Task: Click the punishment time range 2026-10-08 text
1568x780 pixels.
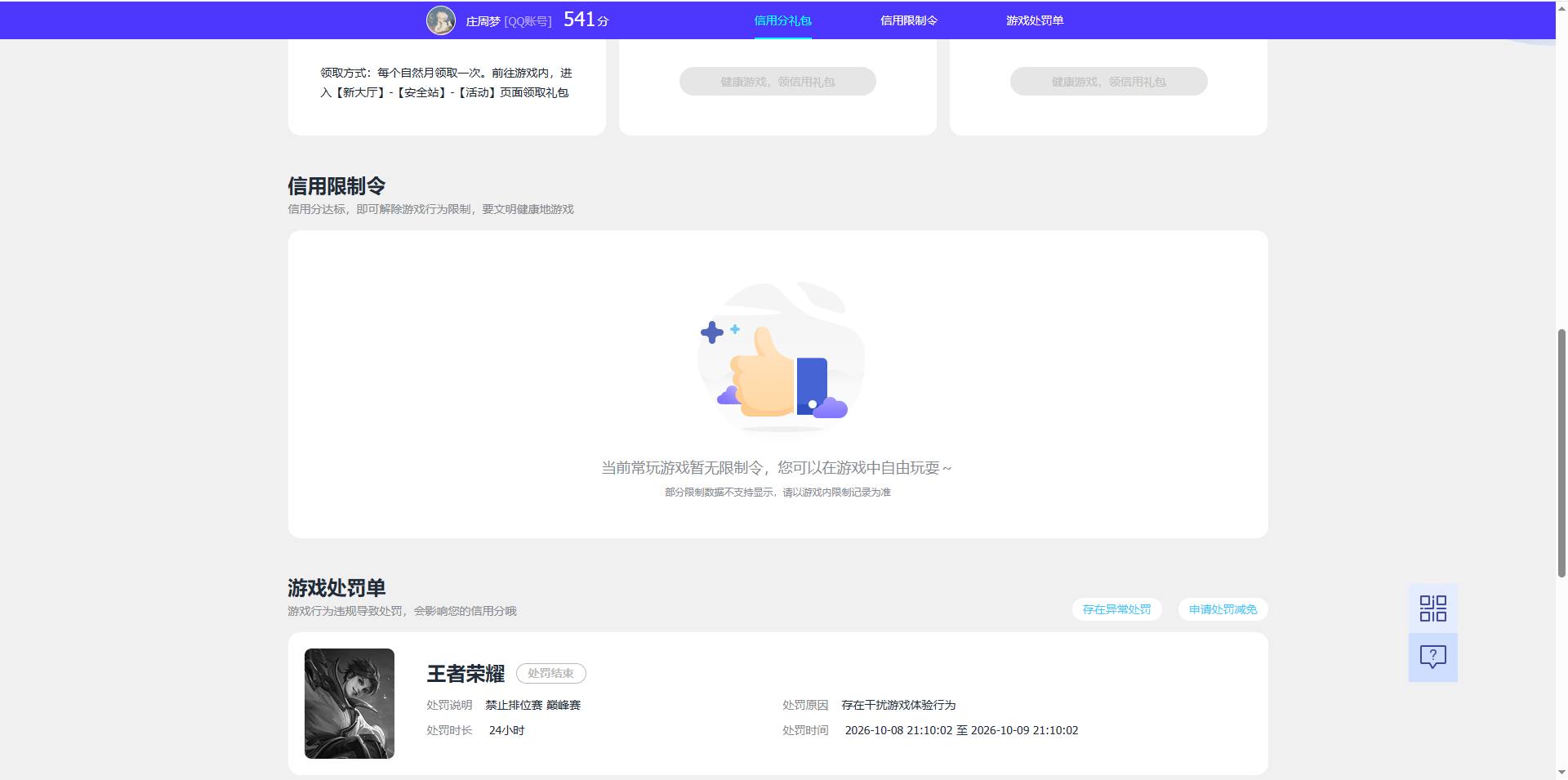Action: tap(961, 730)
